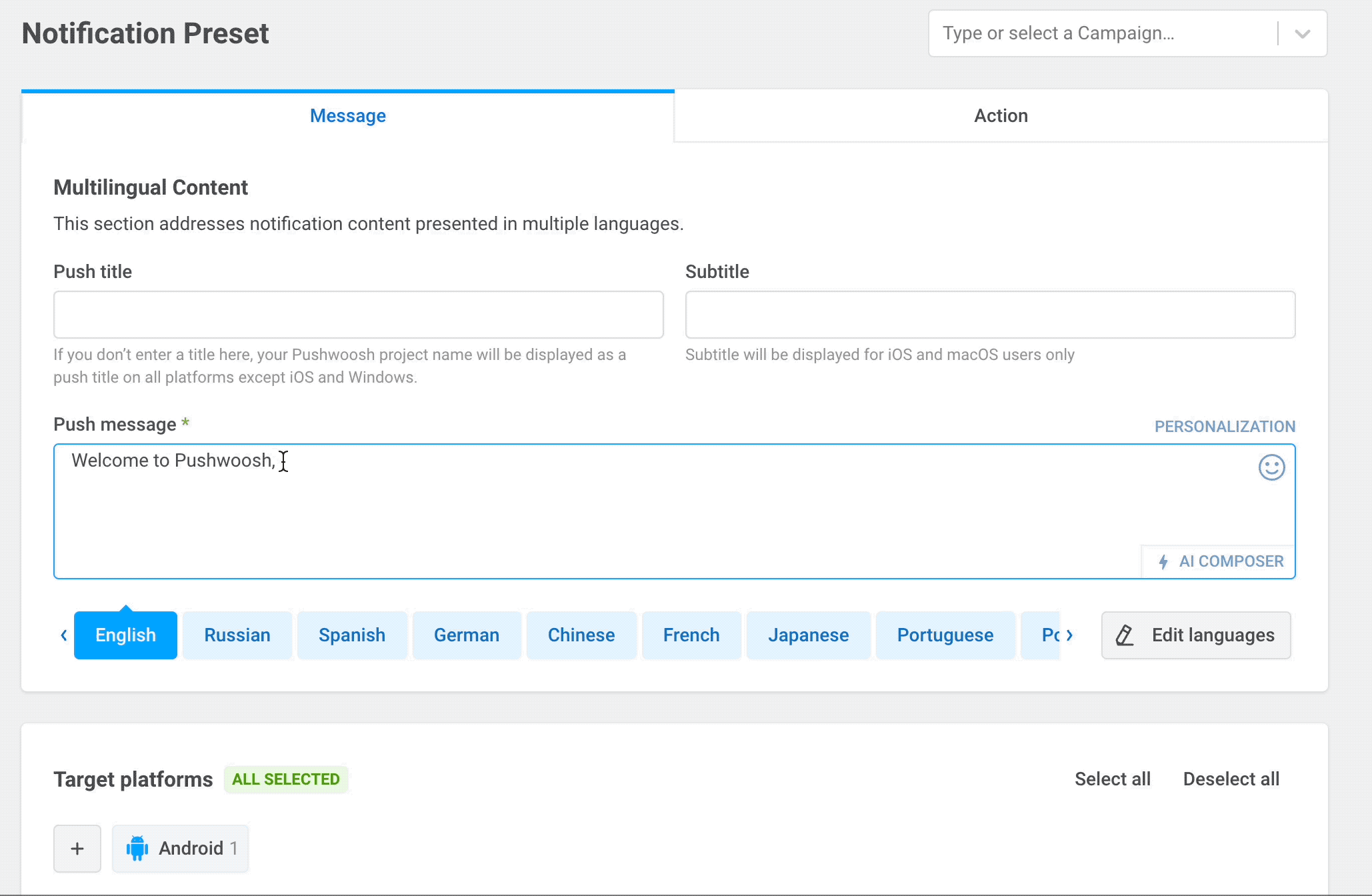Click the plus icon to add platform

[x=77, y=848]
